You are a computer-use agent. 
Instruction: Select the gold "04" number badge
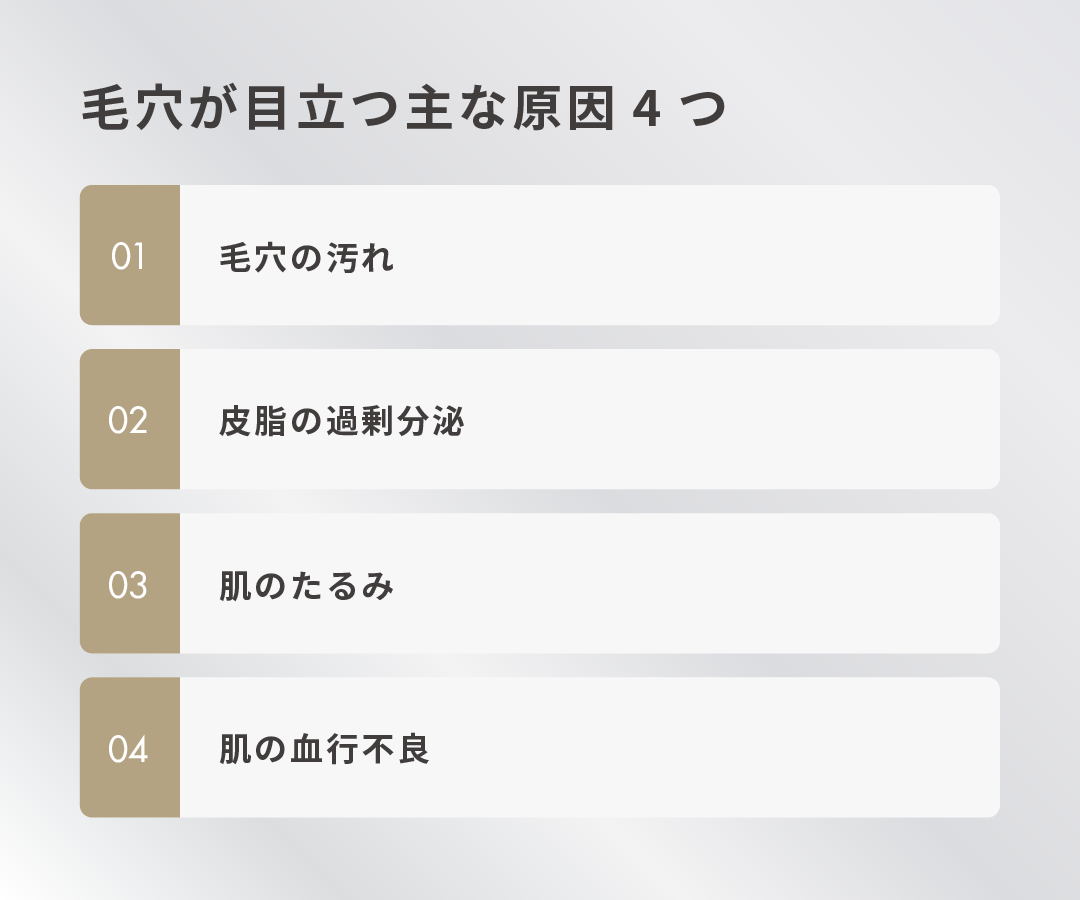pyautogui.click(x=129, y=748)
